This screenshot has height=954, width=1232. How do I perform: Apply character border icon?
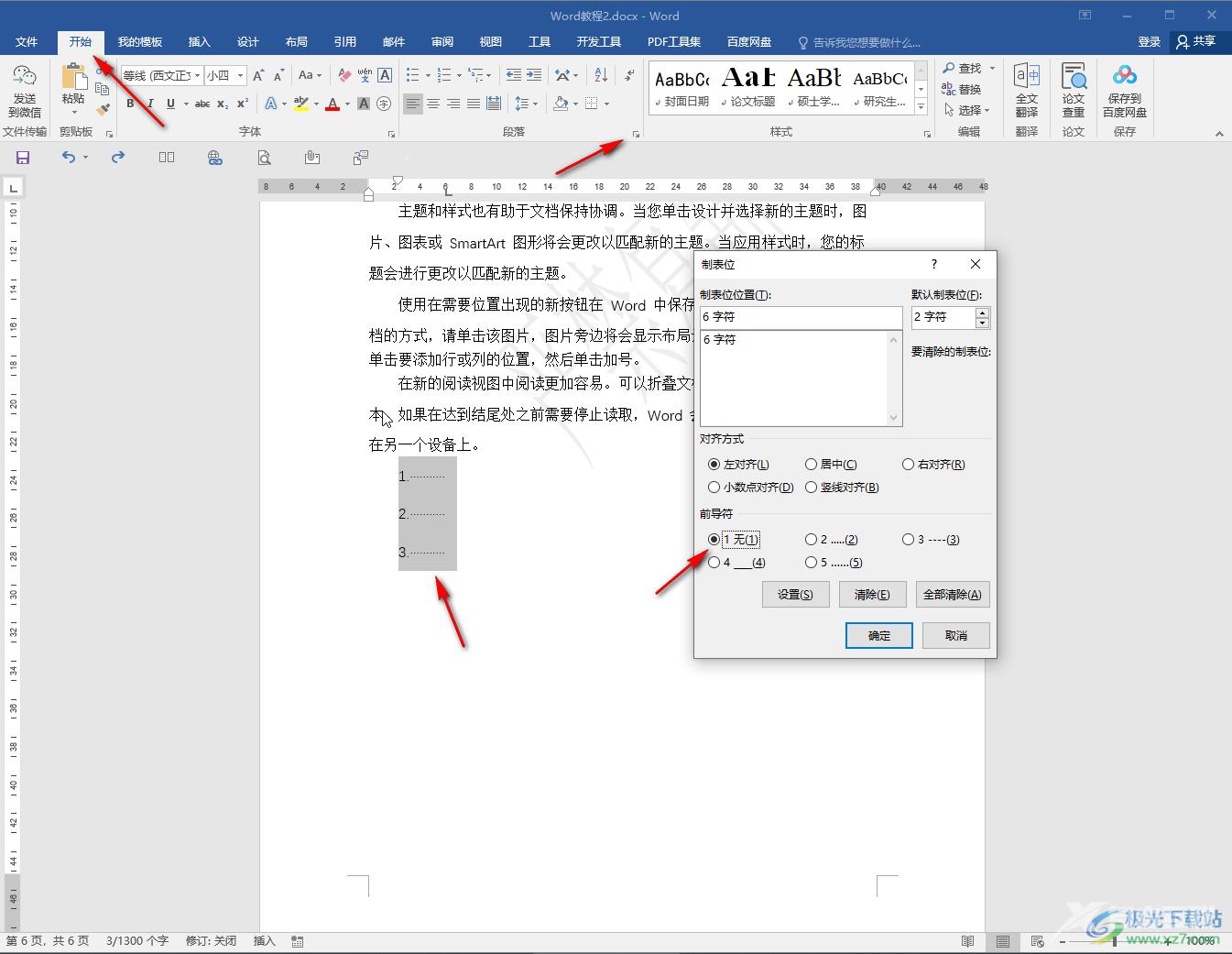point(385,75)
